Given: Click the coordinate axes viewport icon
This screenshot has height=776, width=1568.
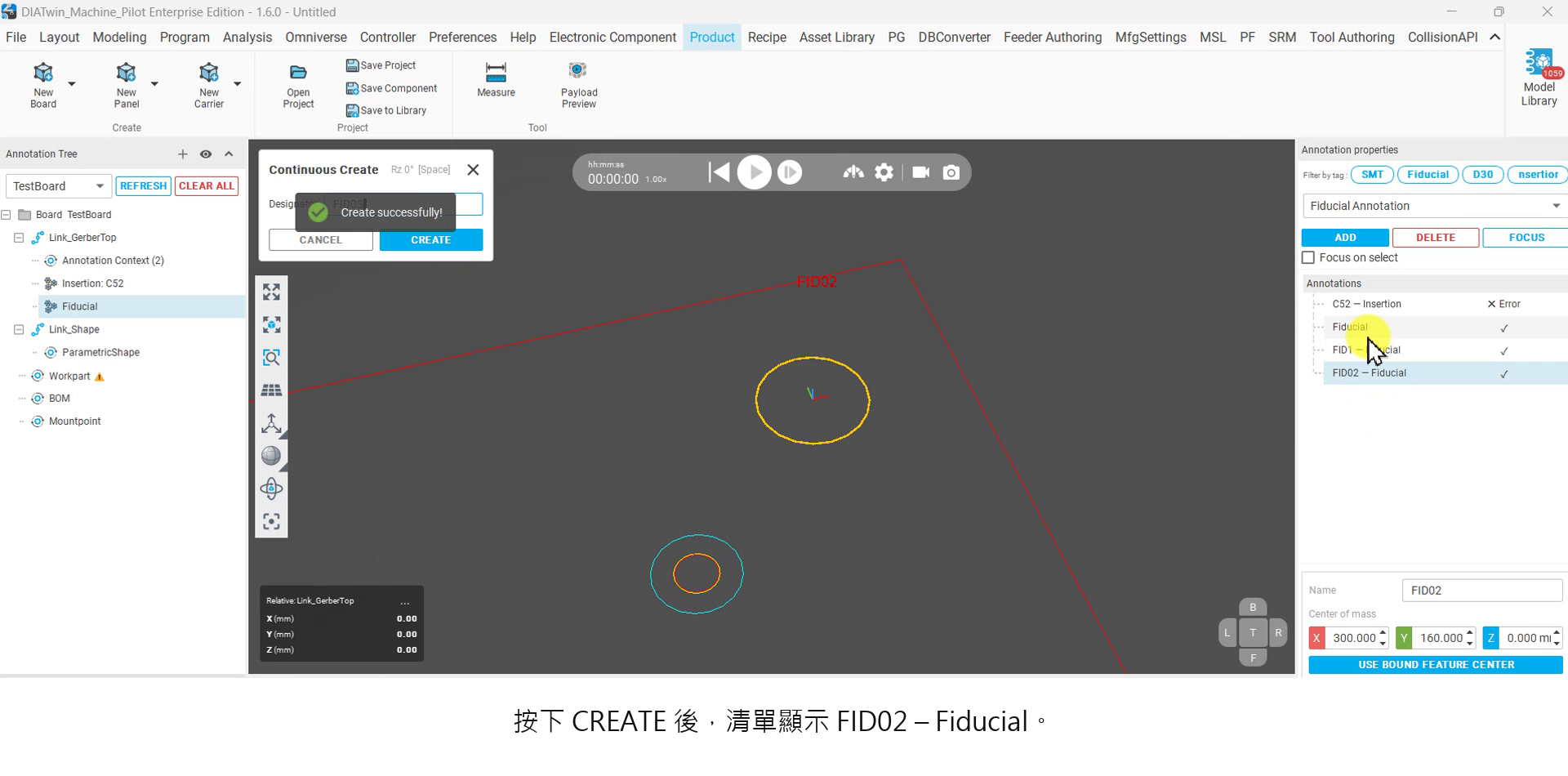Looking at the screenshot, I should pyautogui.click(x=271, y=423).
